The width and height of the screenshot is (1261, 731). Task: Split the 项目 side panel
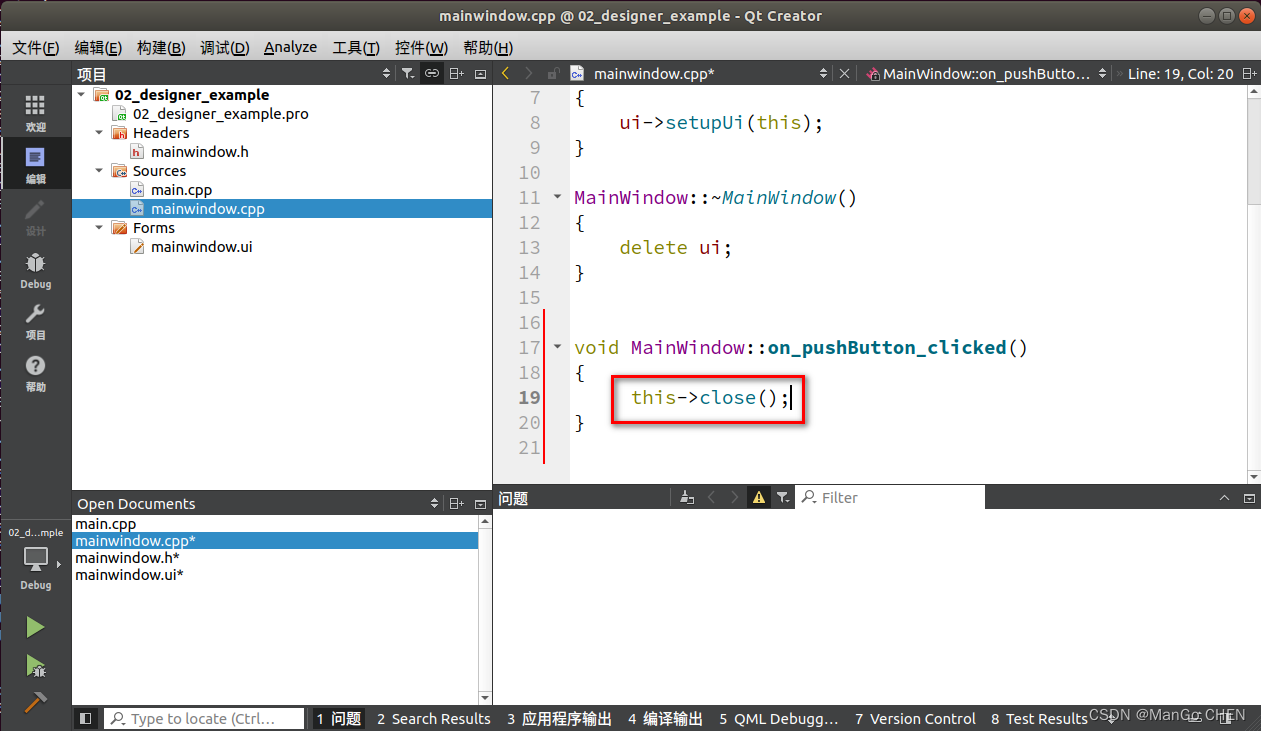click(x=456, y=73)
